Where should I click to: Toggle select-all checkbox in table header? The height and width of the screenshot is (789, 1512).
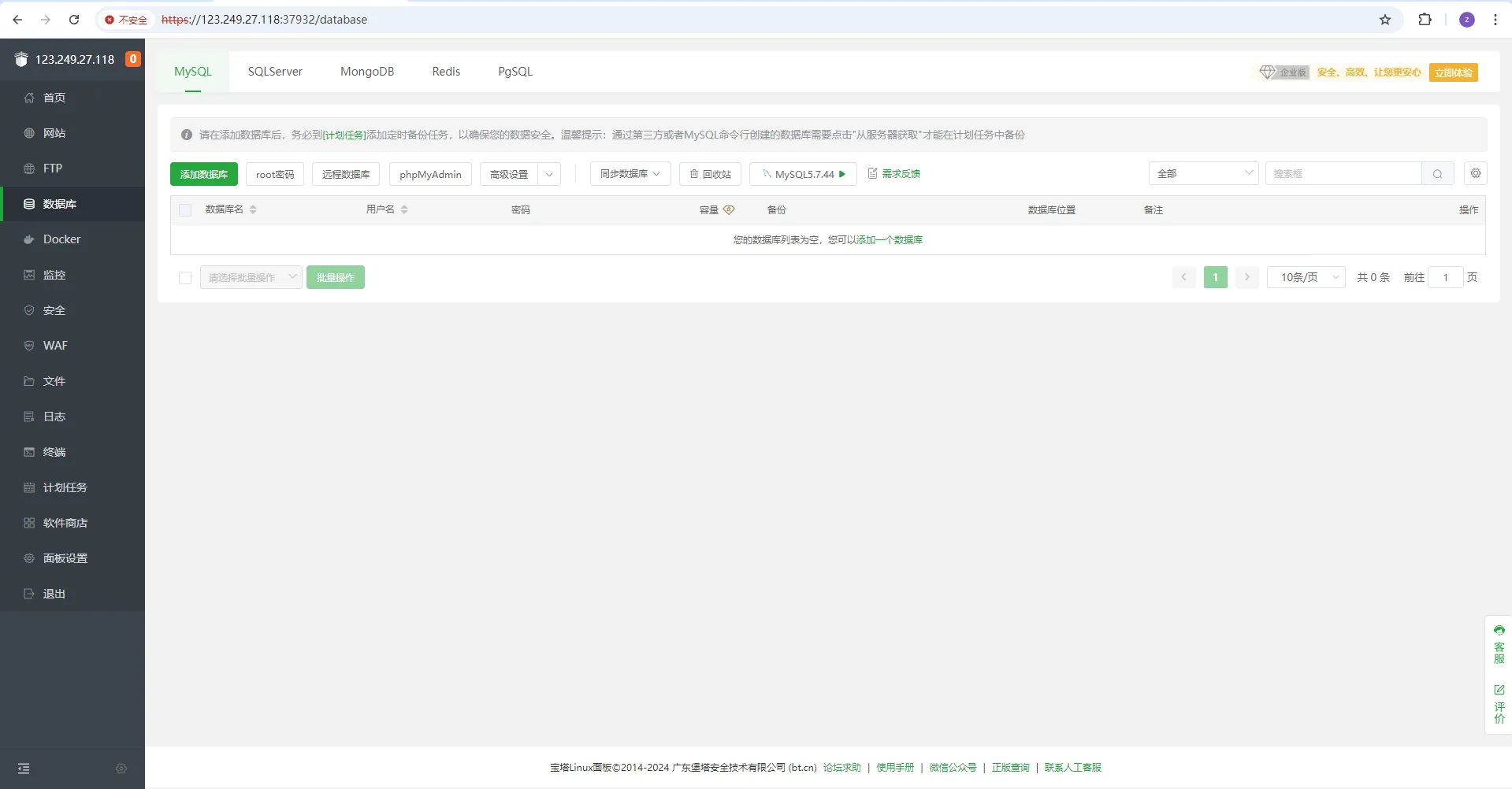[185, 210]
